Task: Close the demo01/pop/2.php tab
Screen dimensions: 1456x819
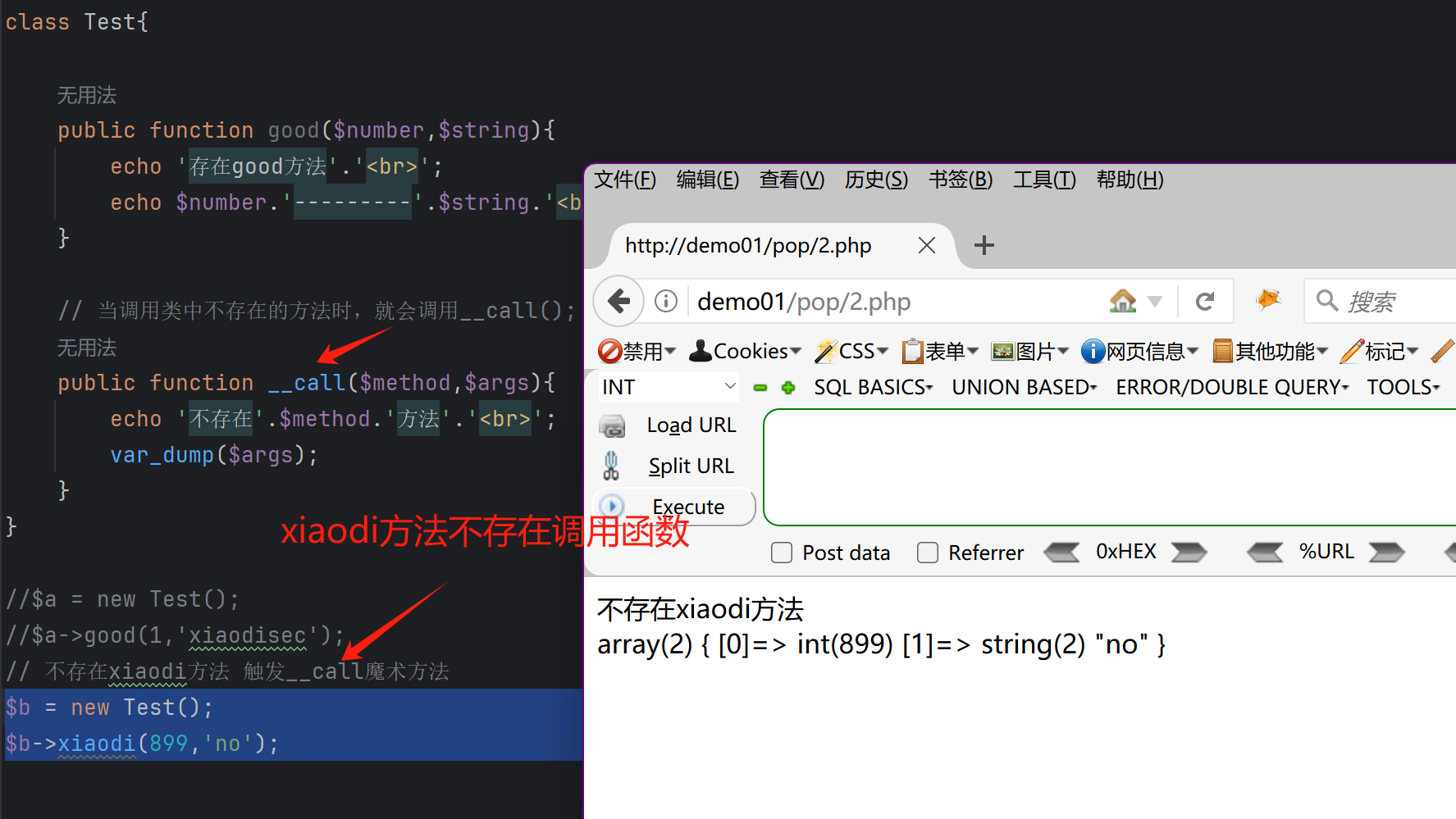Action: coord(927,245)
